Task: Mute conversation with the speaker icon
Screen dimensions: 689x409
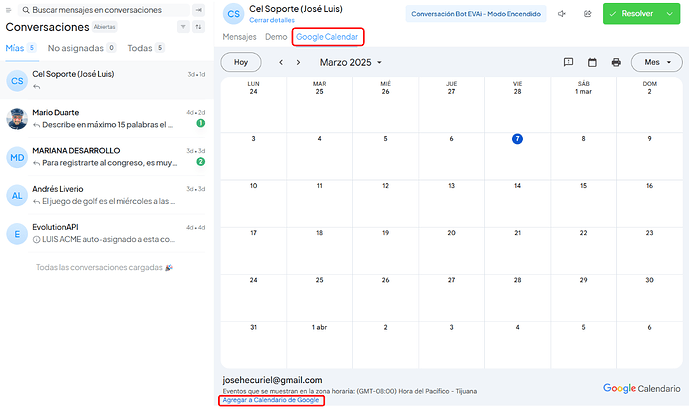Action: [562, 14]
